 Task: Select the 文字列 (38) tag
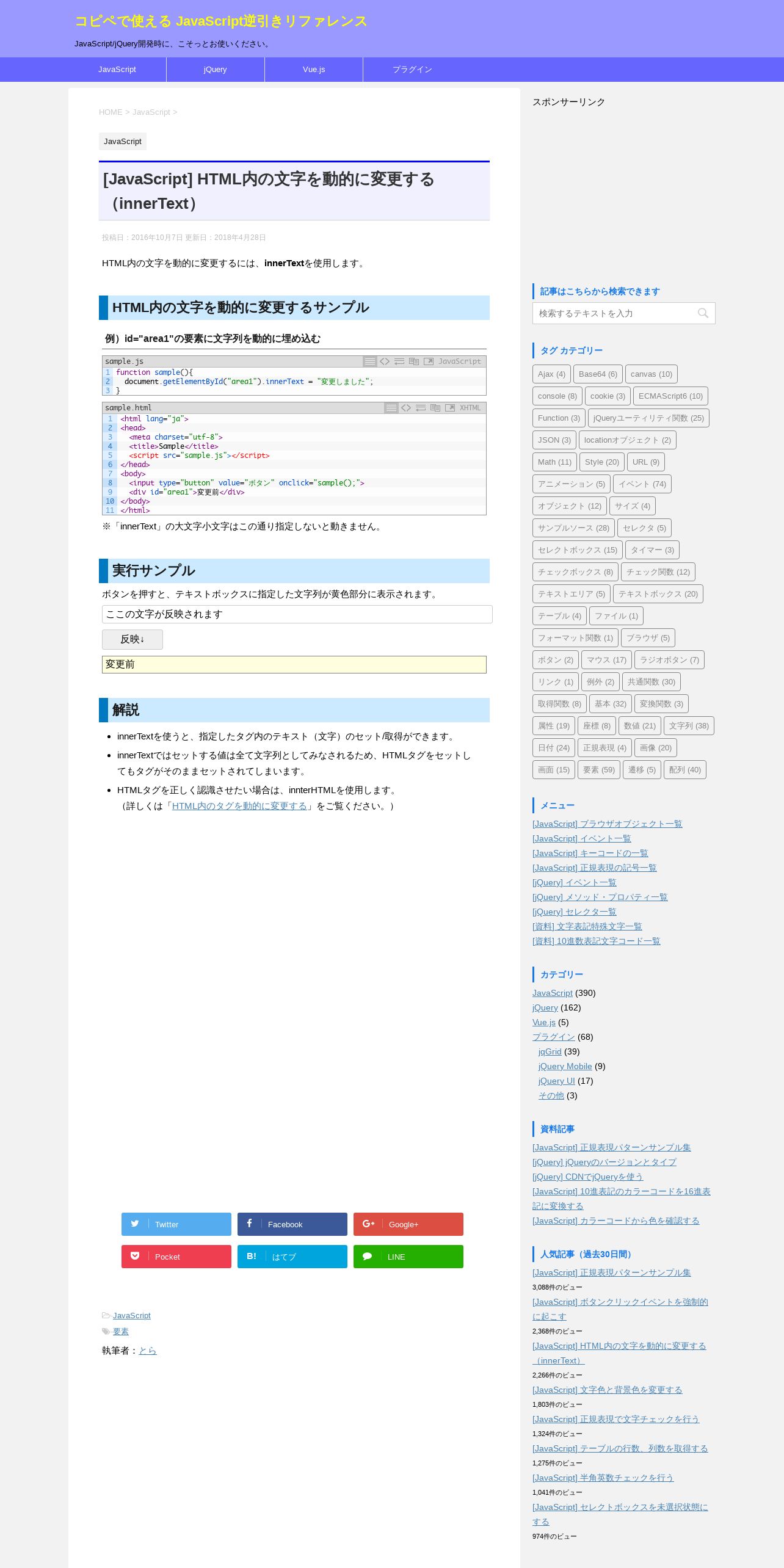(x=689, y=726)
